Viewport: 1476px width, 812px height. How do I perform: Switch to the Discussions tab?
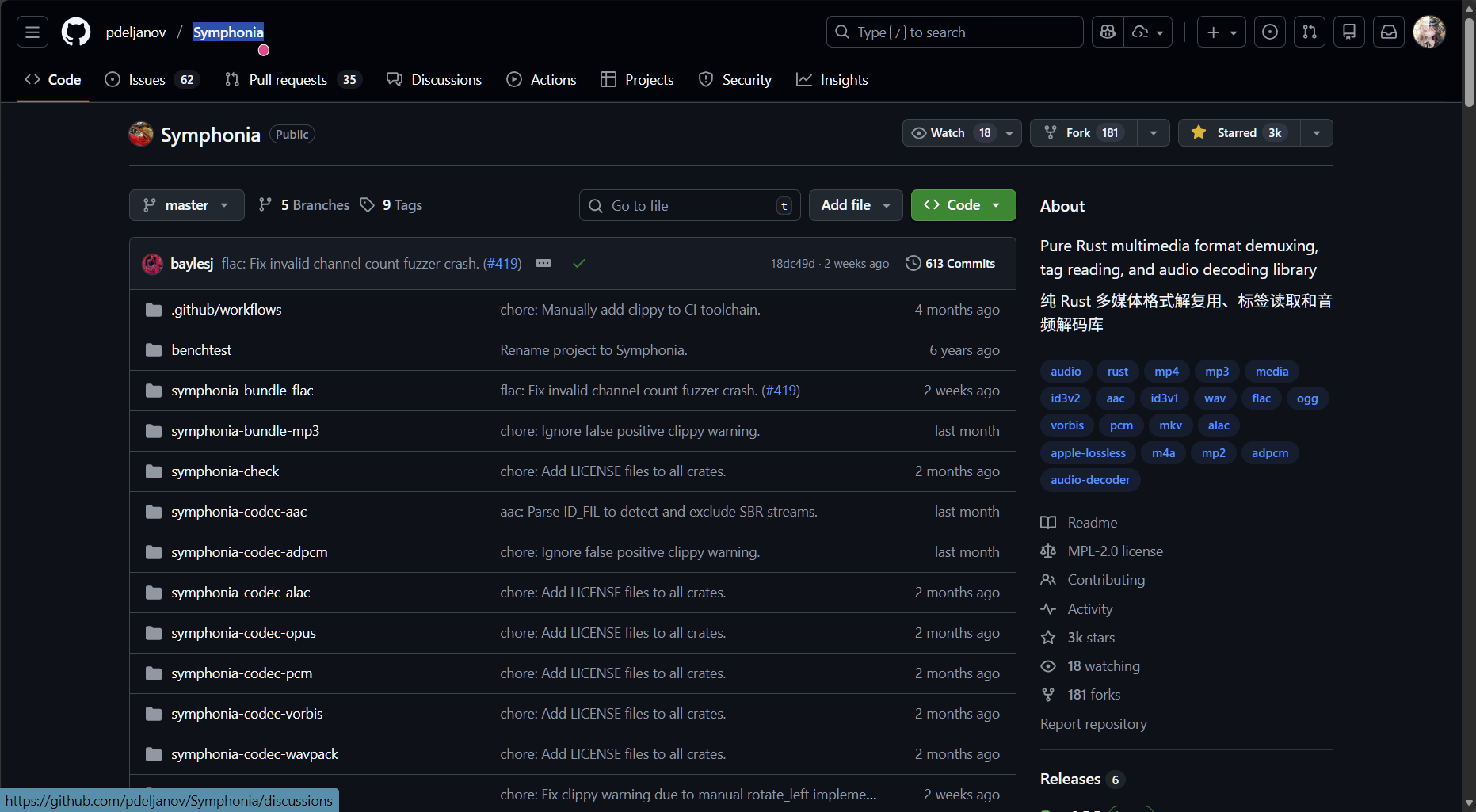click(x=434, y=80)
